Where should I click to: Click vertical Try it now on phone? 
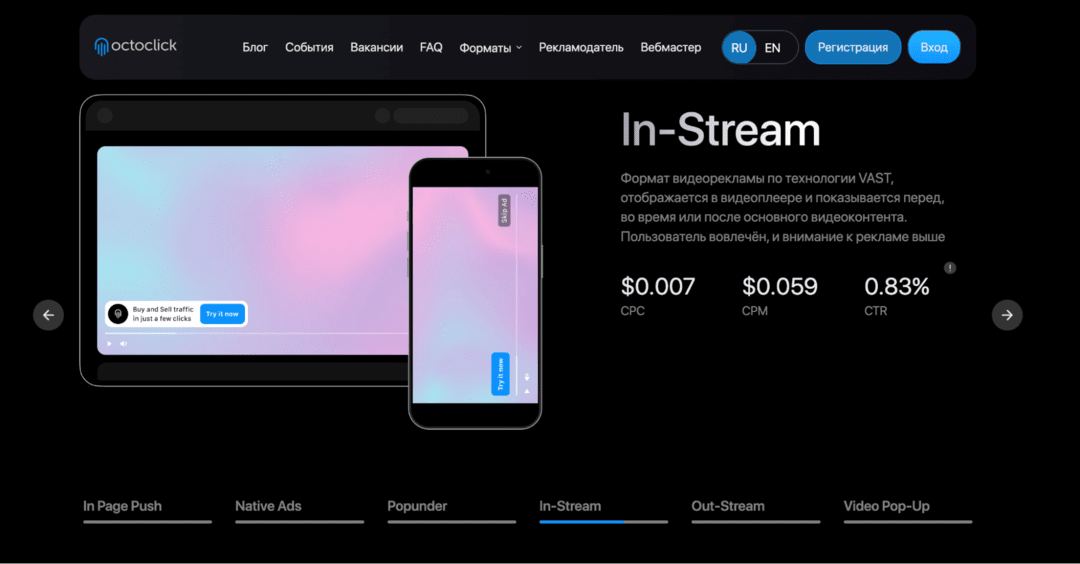tap(500, 374)
